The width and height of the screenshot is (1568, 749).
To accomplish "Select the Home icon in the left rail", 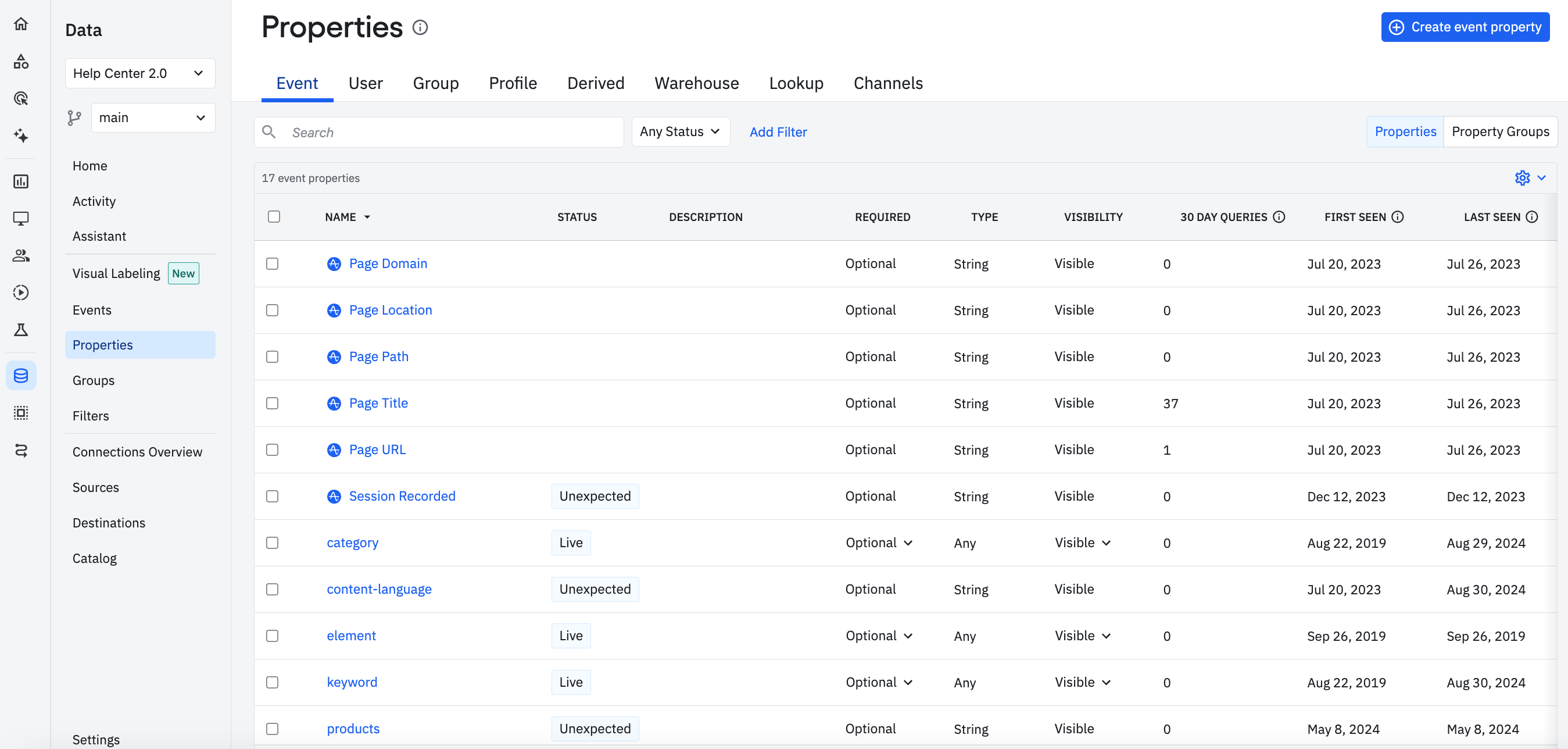I will click(22, 23).
